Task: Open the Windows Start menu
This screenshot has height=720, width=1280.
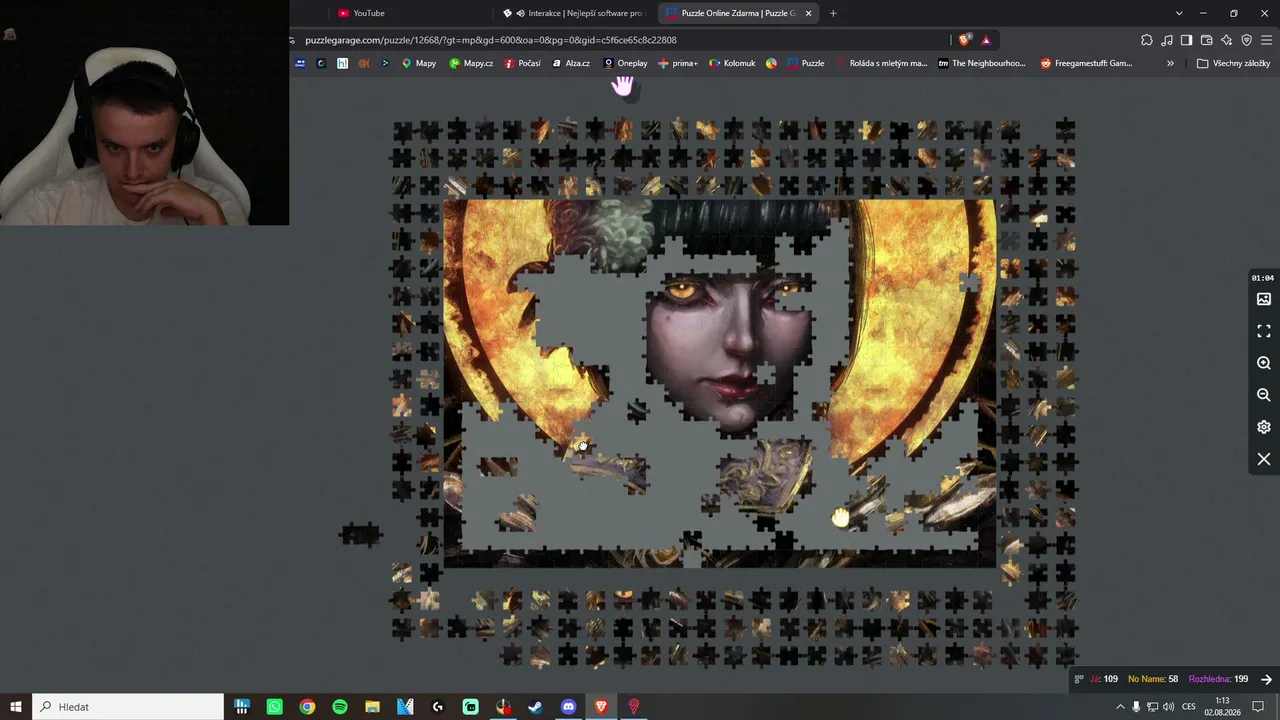Action: point(16,707)
